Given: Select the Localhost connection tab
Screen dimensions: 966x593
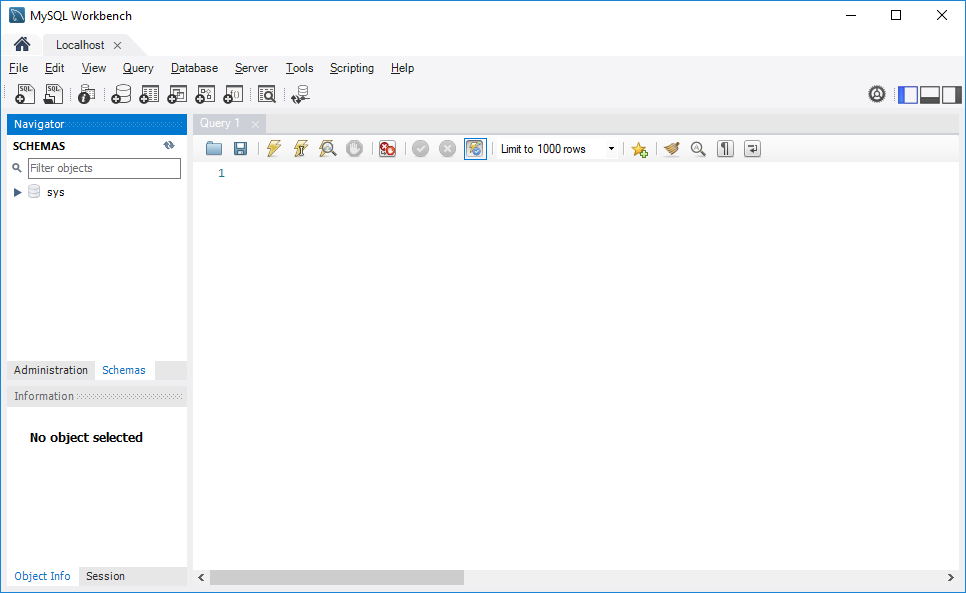Looking at the screenshot, I should [80, 45].
